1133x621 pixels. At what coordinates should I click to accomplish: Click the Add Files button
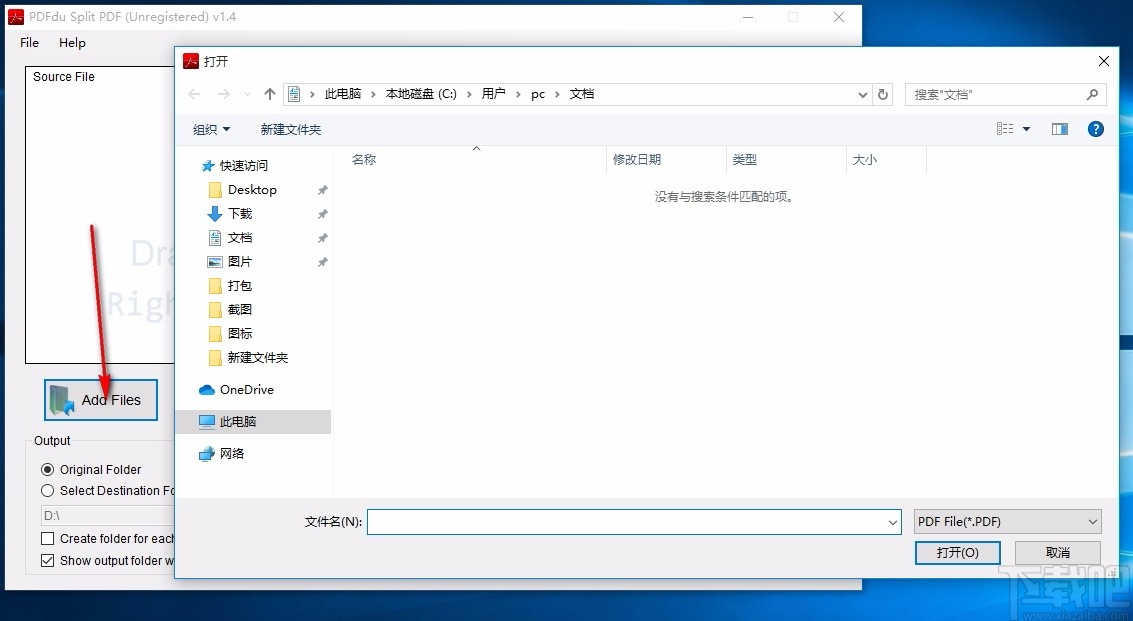coord(100,399)
